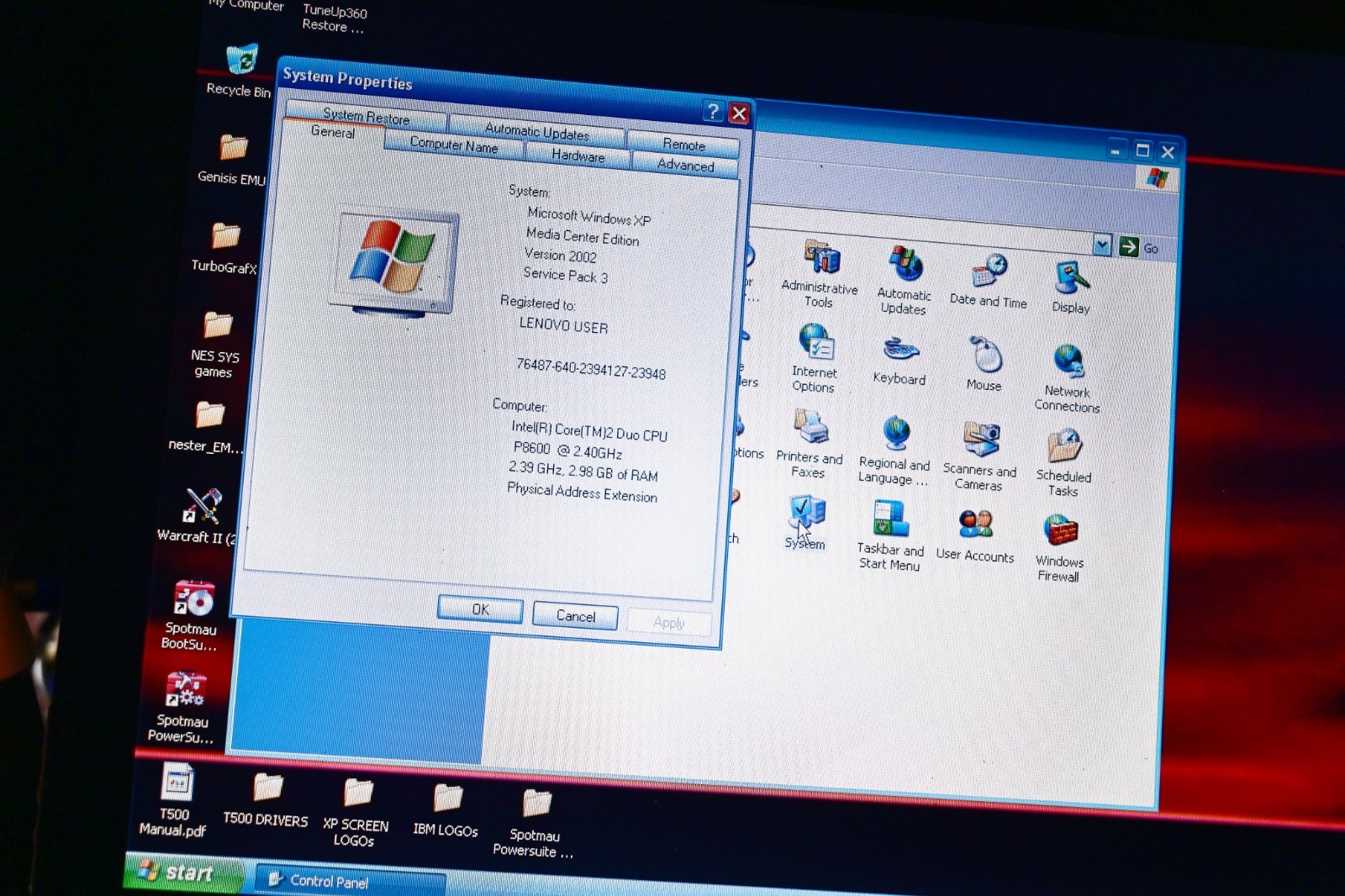Click Cancel in System Properties

click(x=576, y=616)
